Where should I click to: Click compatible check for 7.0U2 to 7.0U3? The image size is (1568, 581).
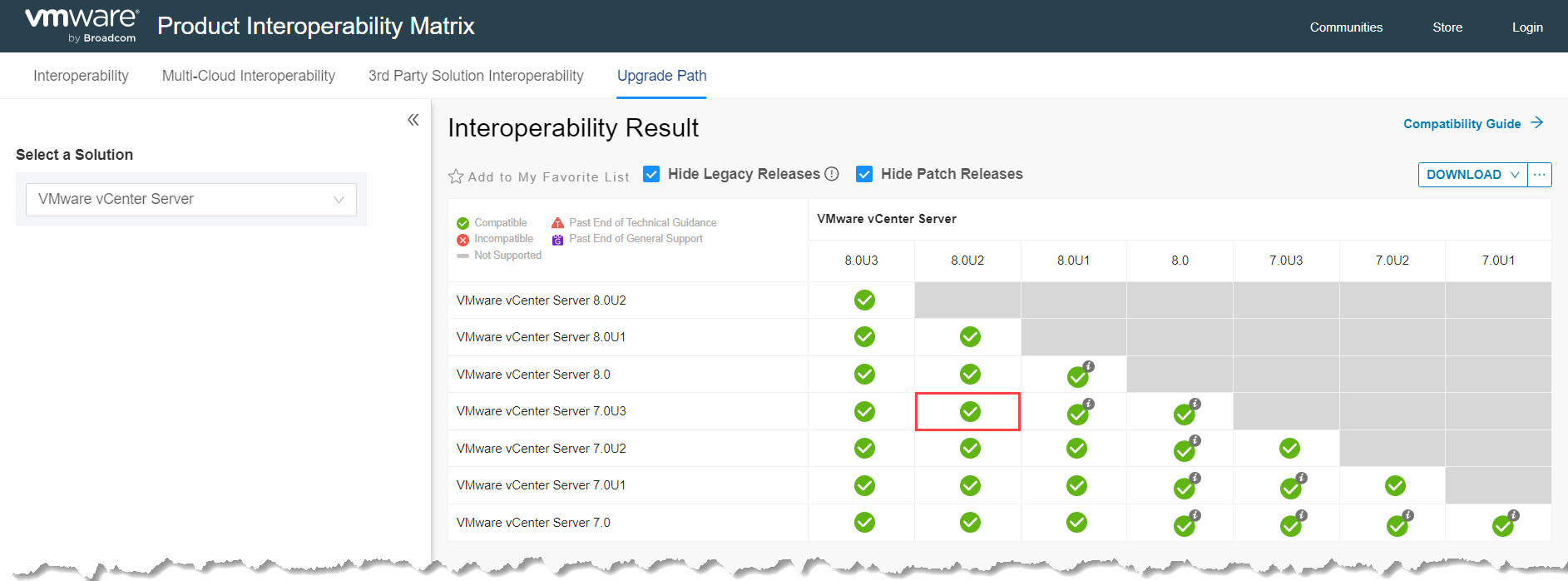pyautogui.click(x=1289, y=449)
